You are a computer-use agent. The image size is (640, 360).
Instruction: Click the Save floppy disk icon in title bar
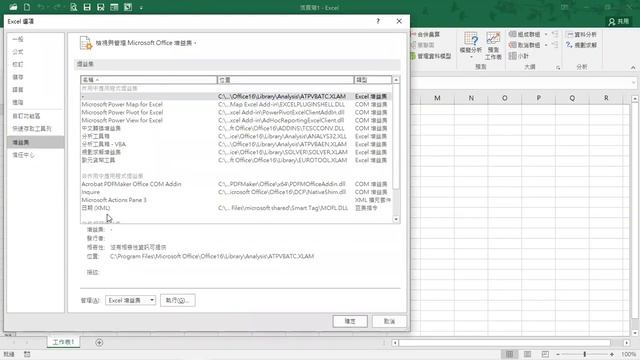[x=87, y=7]
